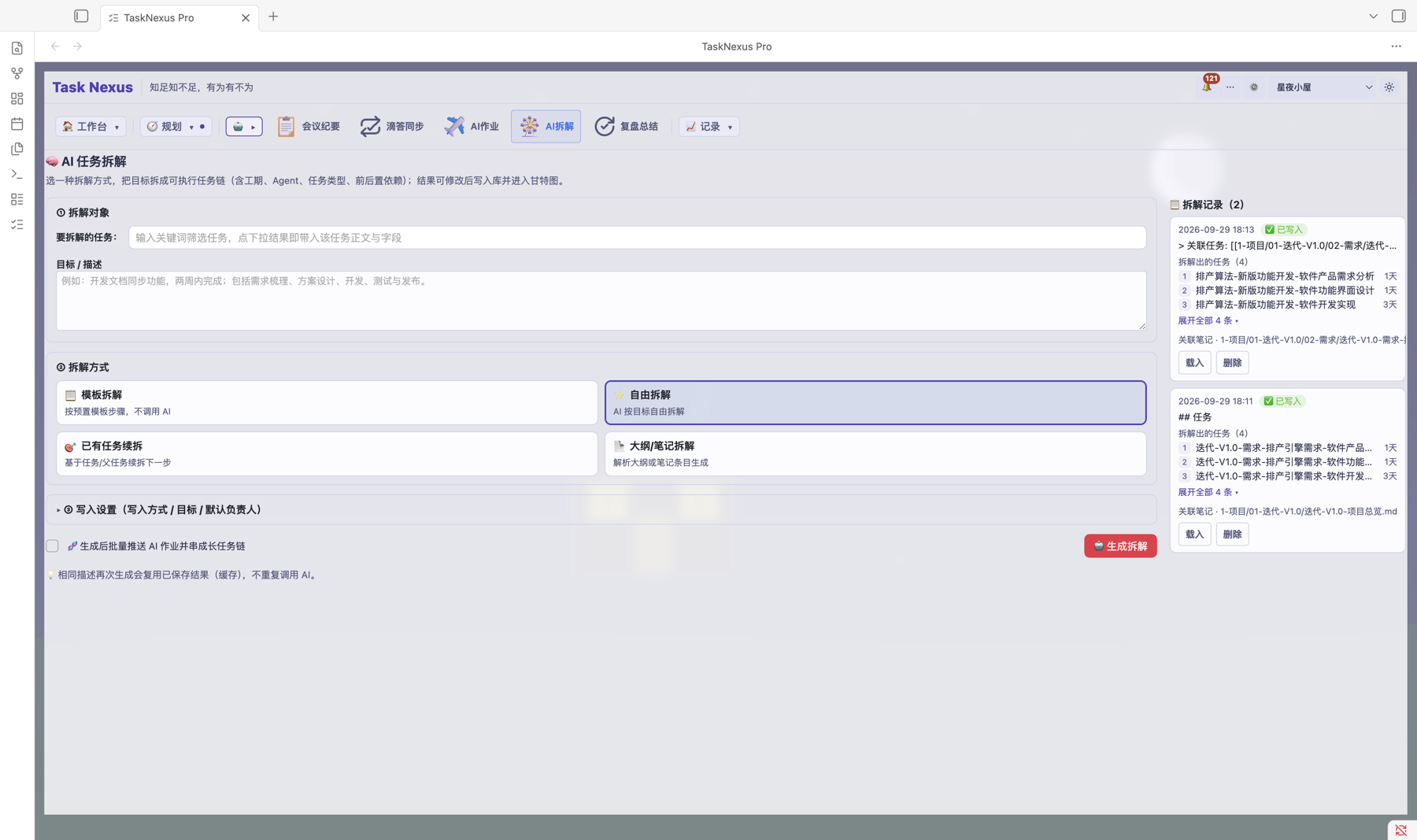Click the cupcake icon dropdown button
The width and height of the screenshot is (1417, 840).
tap(244, 126)
